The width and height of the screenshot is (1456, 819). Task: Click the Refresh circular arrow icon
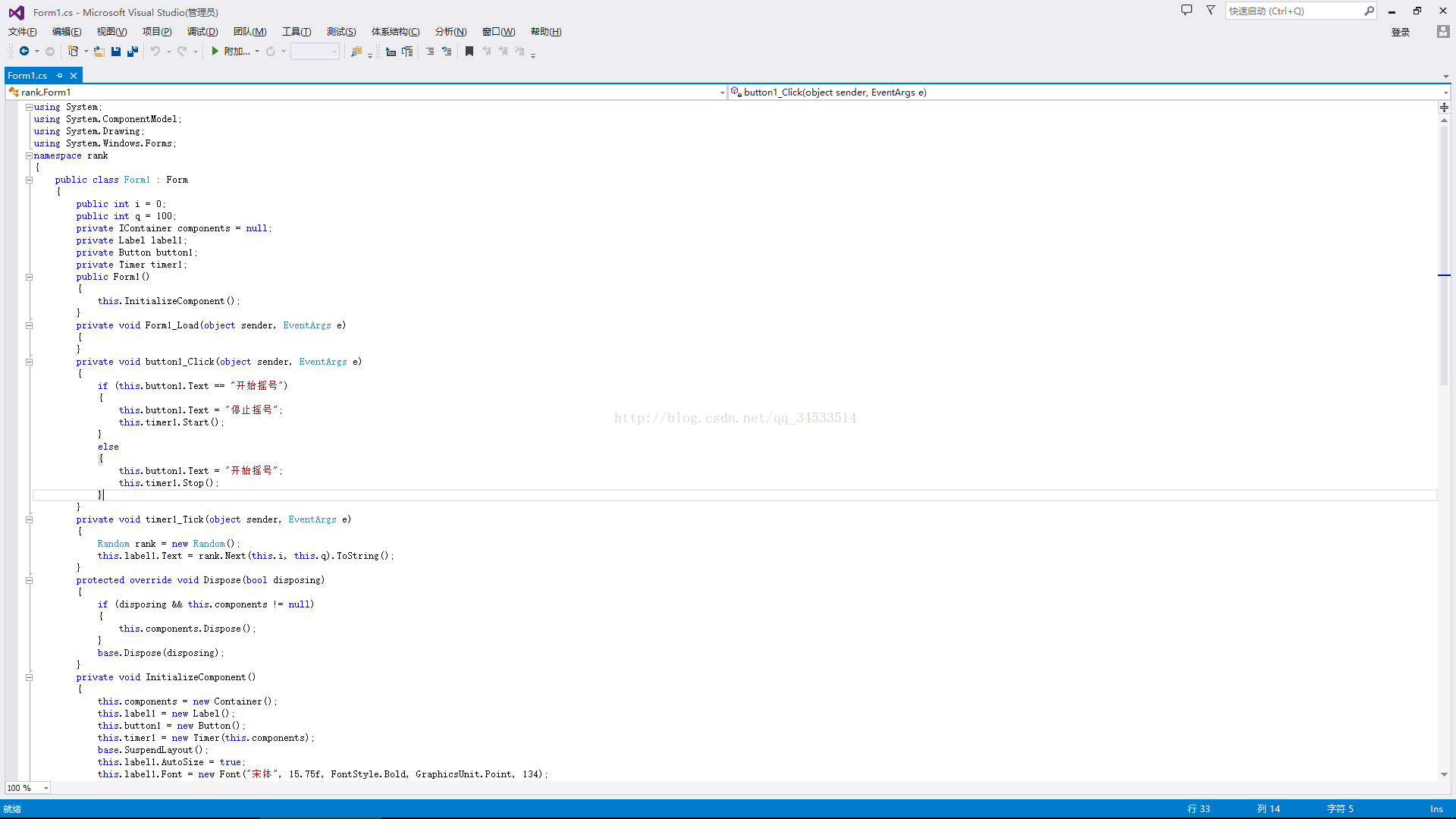[270, 52]
